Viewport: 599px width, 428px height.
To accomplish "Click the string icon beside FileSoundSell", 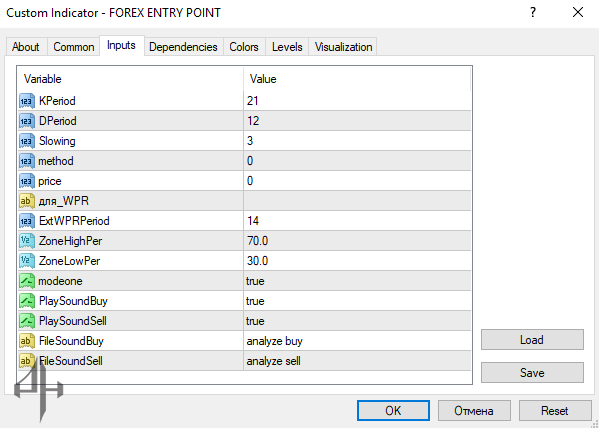I will click(27, 361).
